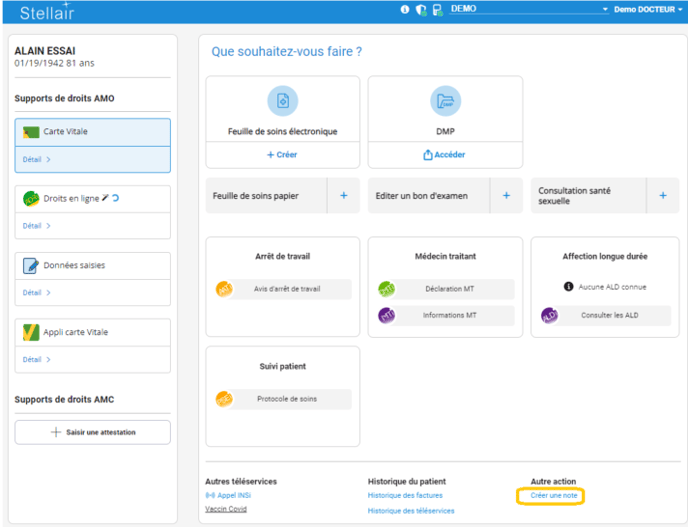Add a Feuille de soins papier with plus
The height and width of the screenshot is (527, 688).
[x=344, y=196]
